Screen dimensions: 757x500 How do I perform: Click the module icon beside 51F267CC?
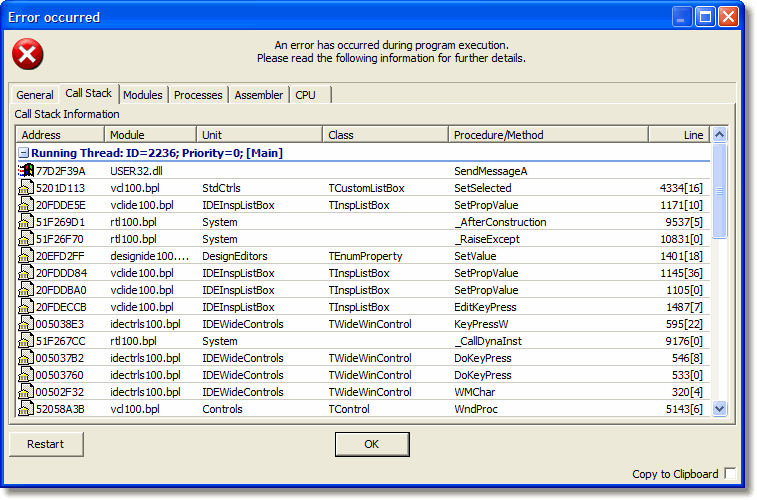click(26, 341)
